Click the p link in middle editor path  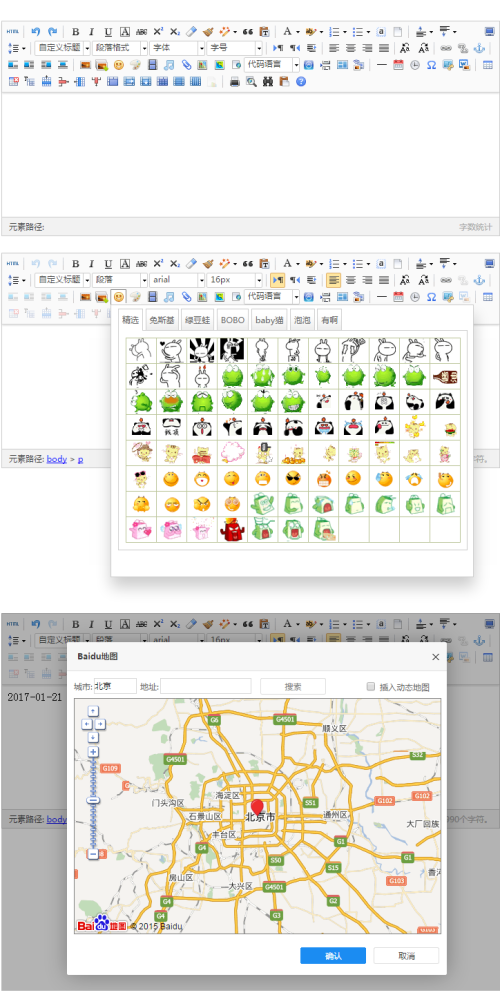[x=80, y=460]
